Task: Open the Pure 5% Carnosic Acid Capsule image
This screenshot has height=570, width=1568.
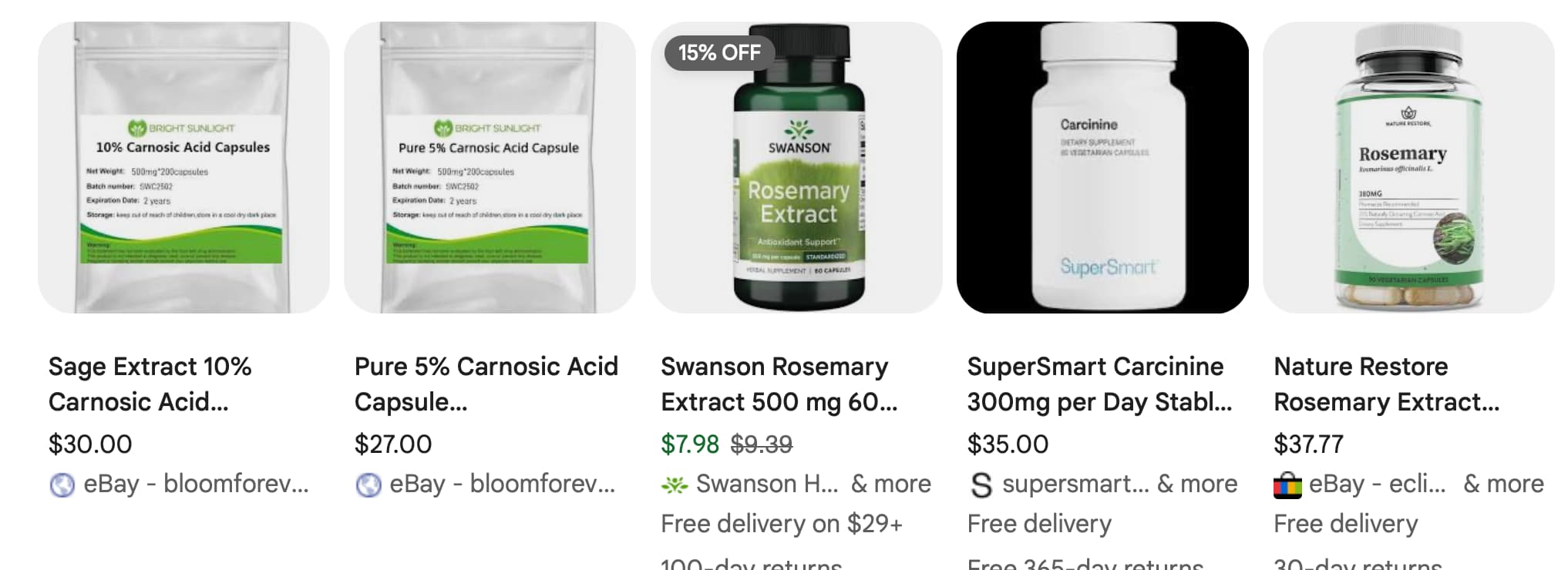Action: [x=490, y=167]
